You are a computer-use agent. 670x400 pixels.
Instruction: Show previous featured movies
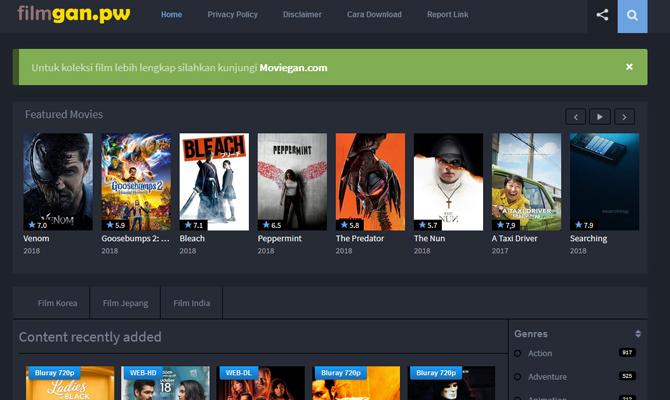pos(576,117)
